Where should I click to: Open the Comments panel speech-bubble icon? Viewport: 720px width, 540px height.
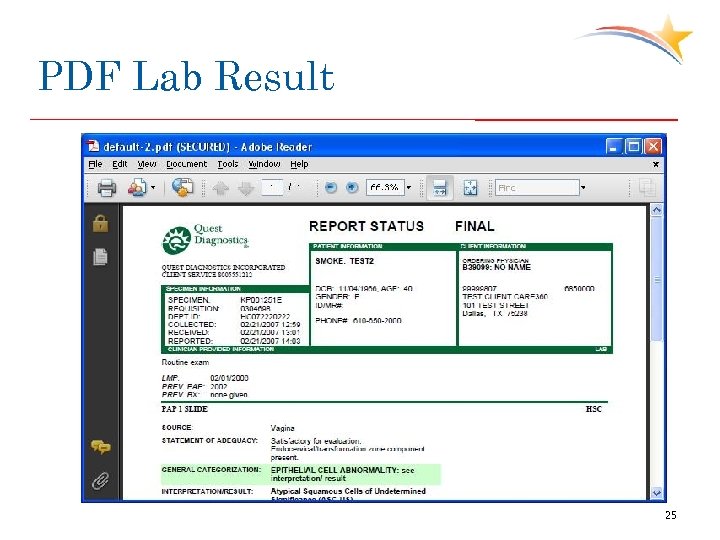click(101, 446)
